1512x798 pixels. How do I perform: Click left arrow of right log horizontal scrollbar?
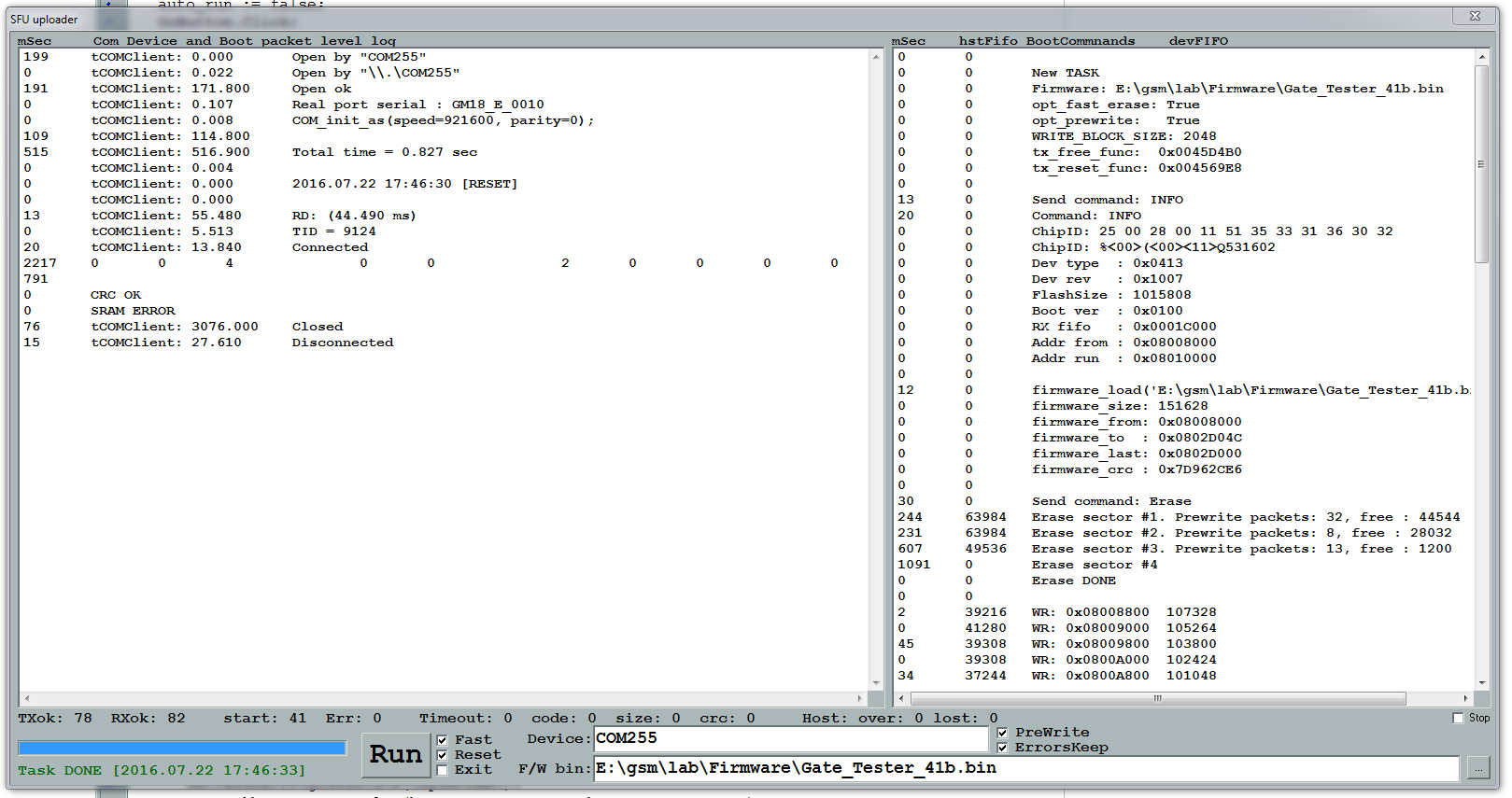click(902, 698)
